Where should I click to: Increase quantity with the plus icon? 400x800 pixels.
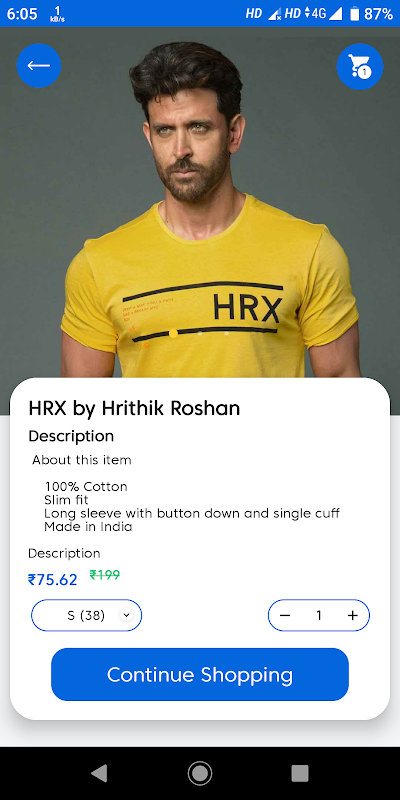click(353, 615)
